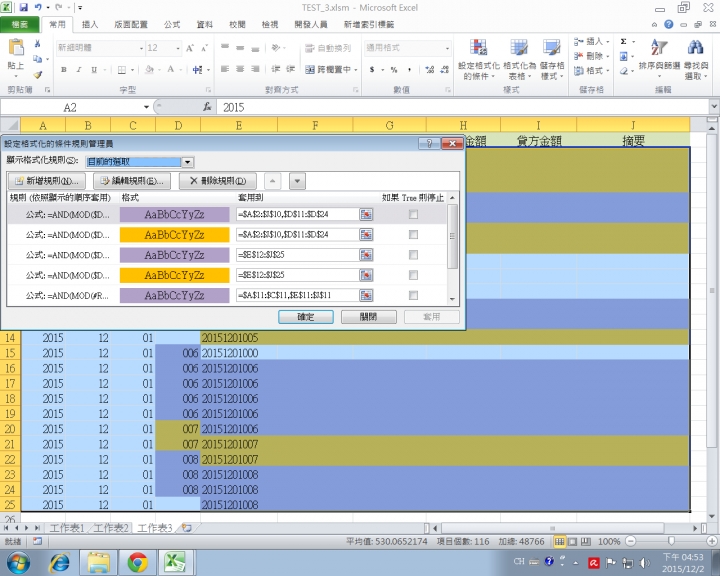
Task: Open number format dropdown (通用格式)
Action: (x=447, y=48)
